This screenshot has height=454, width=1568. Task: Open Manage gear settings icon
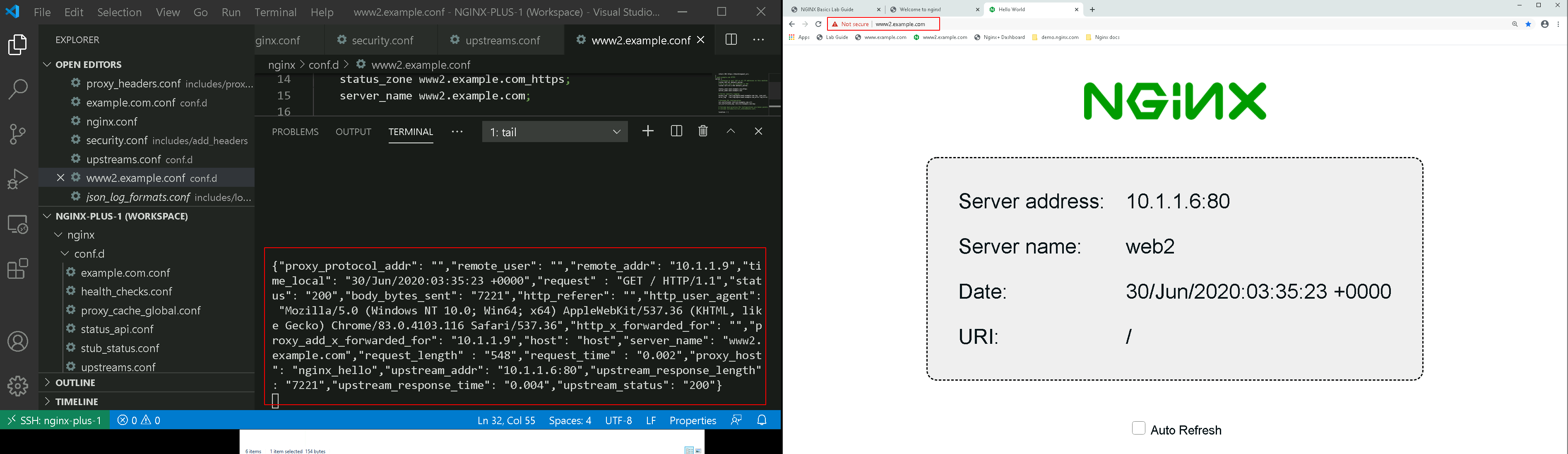18,386
